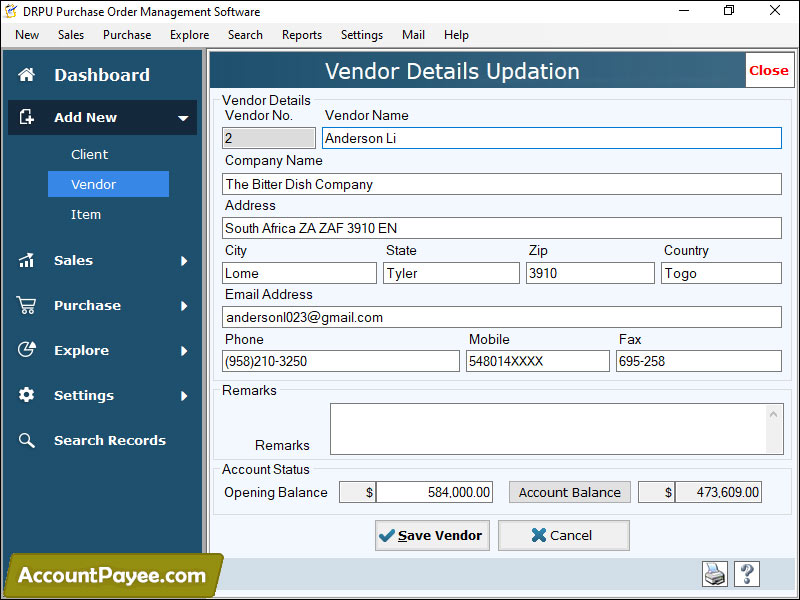
Task: Collapse the Add New section chevron
Action: pyautogui.click(x=183, y=117)
